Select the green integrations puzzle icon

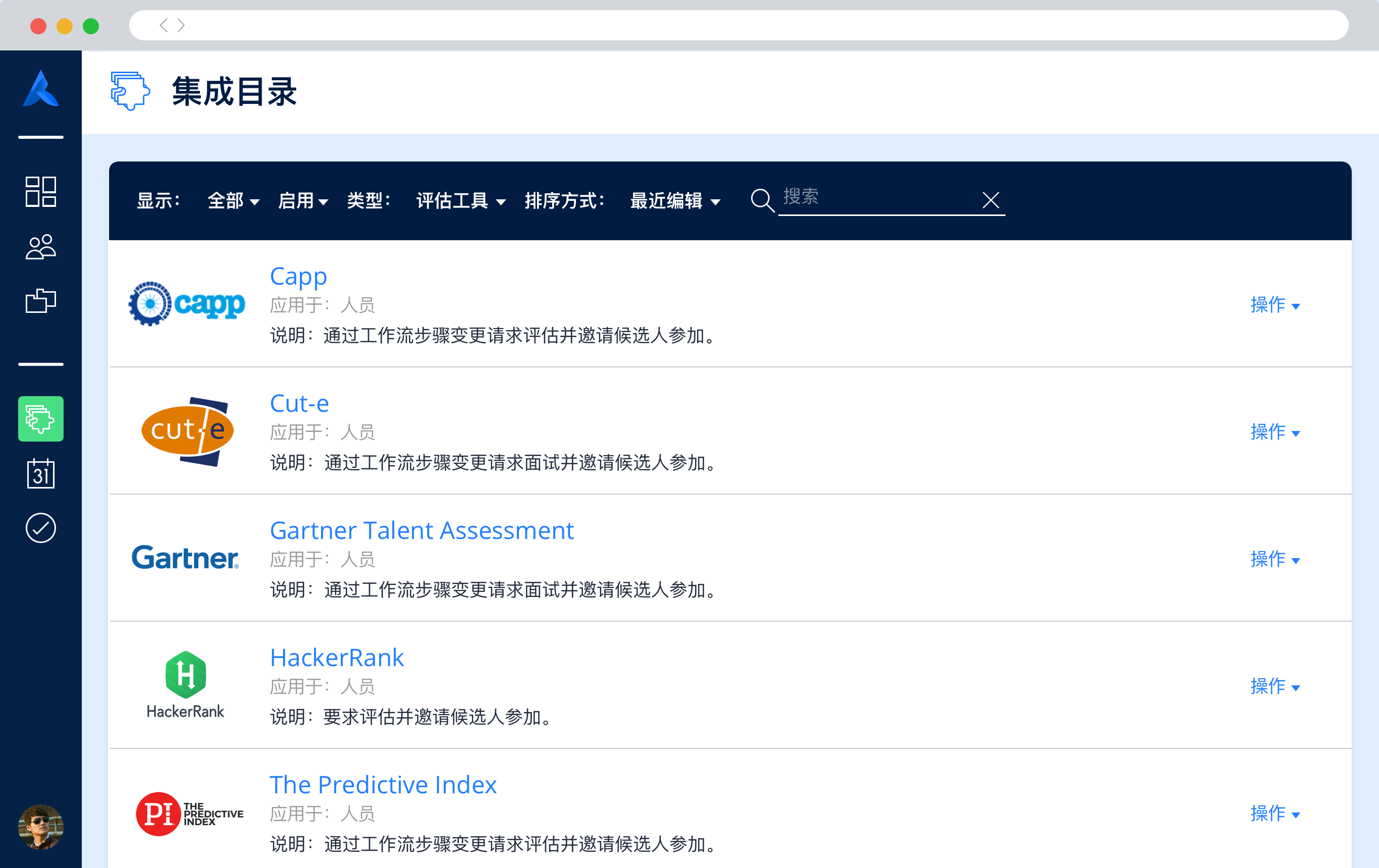point(41,418)
